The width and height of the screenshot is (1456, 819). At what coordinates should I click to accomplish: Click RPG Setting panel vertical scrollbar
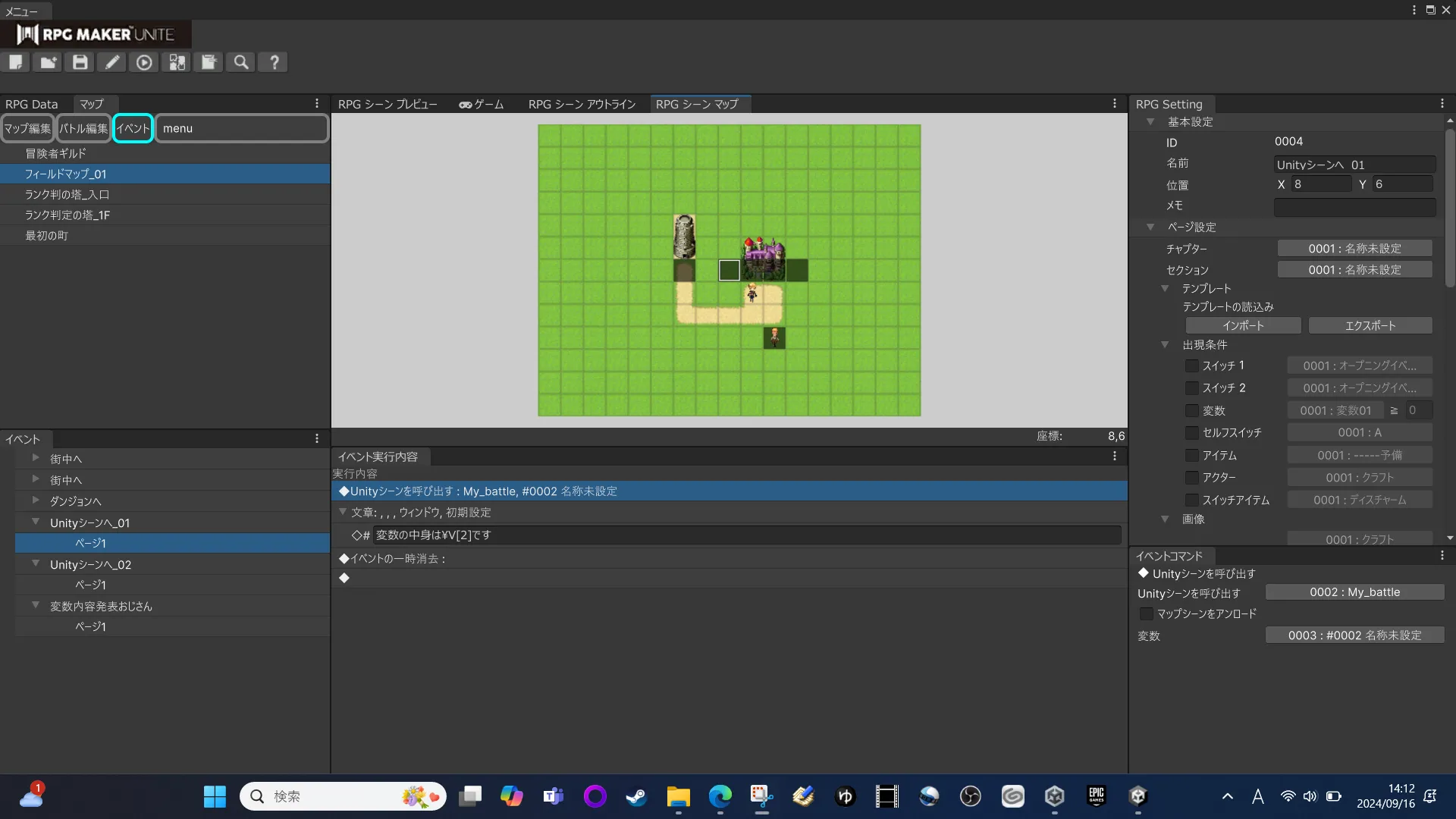(1449, 209)
